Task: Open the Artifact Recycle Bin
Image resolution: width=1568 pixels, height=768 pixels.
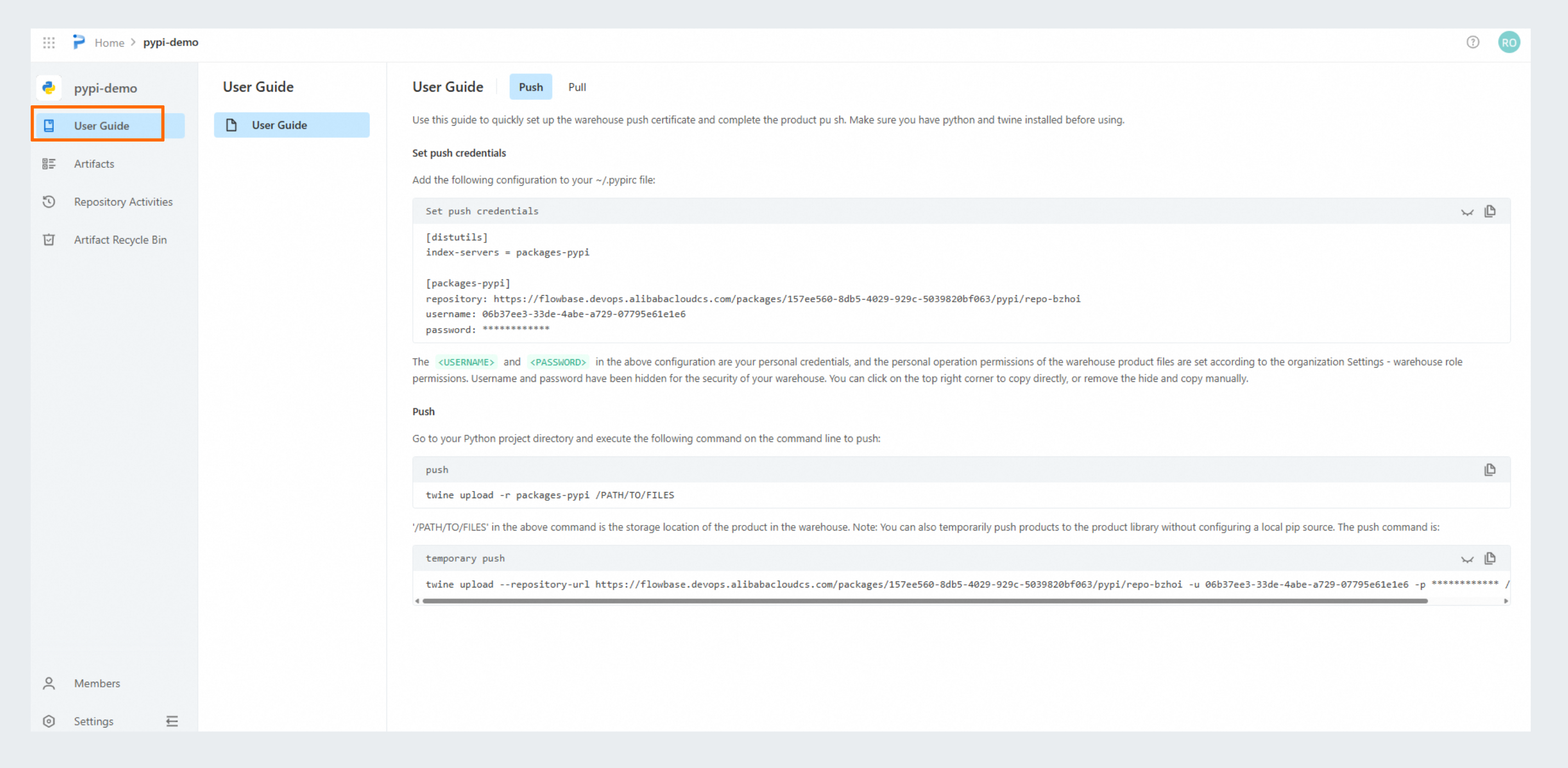Action: pyautogui.click(x=120, y=240)
